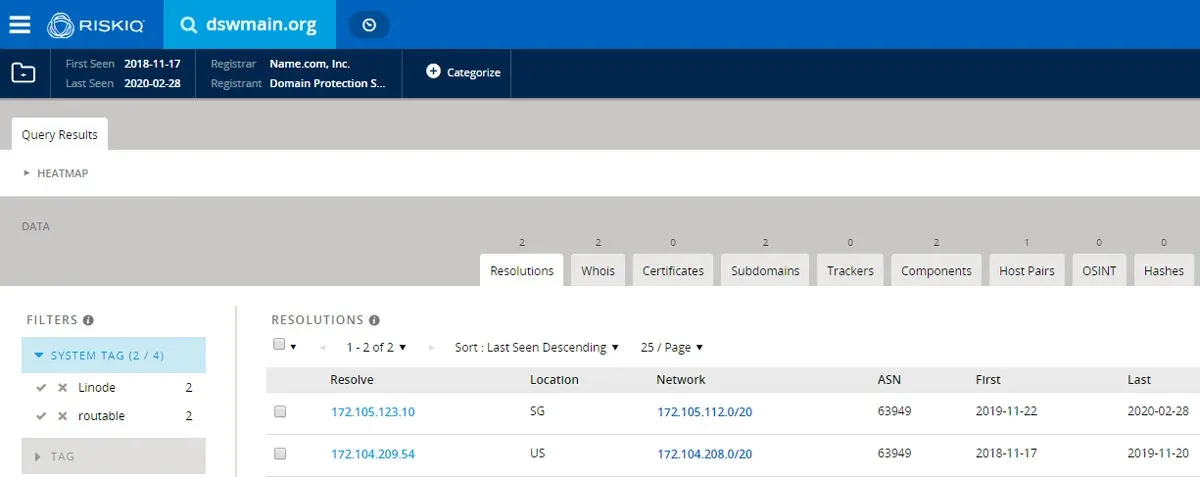
Task: Open the Sort Last Seen Descending dropdown
Action: 536,347
